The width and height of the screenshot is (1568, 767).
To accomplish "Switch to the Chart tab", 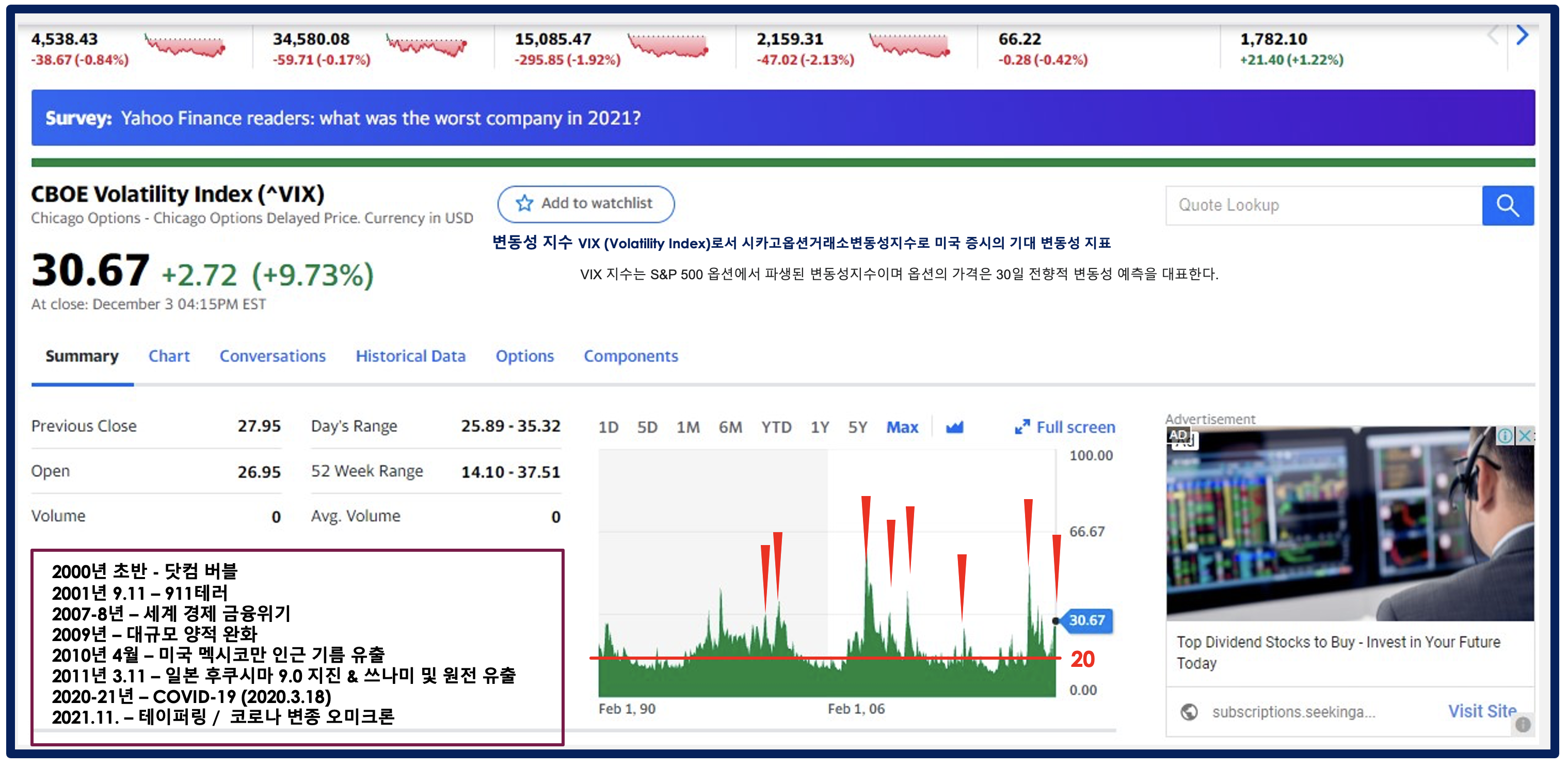I will [x=169, y=356].
